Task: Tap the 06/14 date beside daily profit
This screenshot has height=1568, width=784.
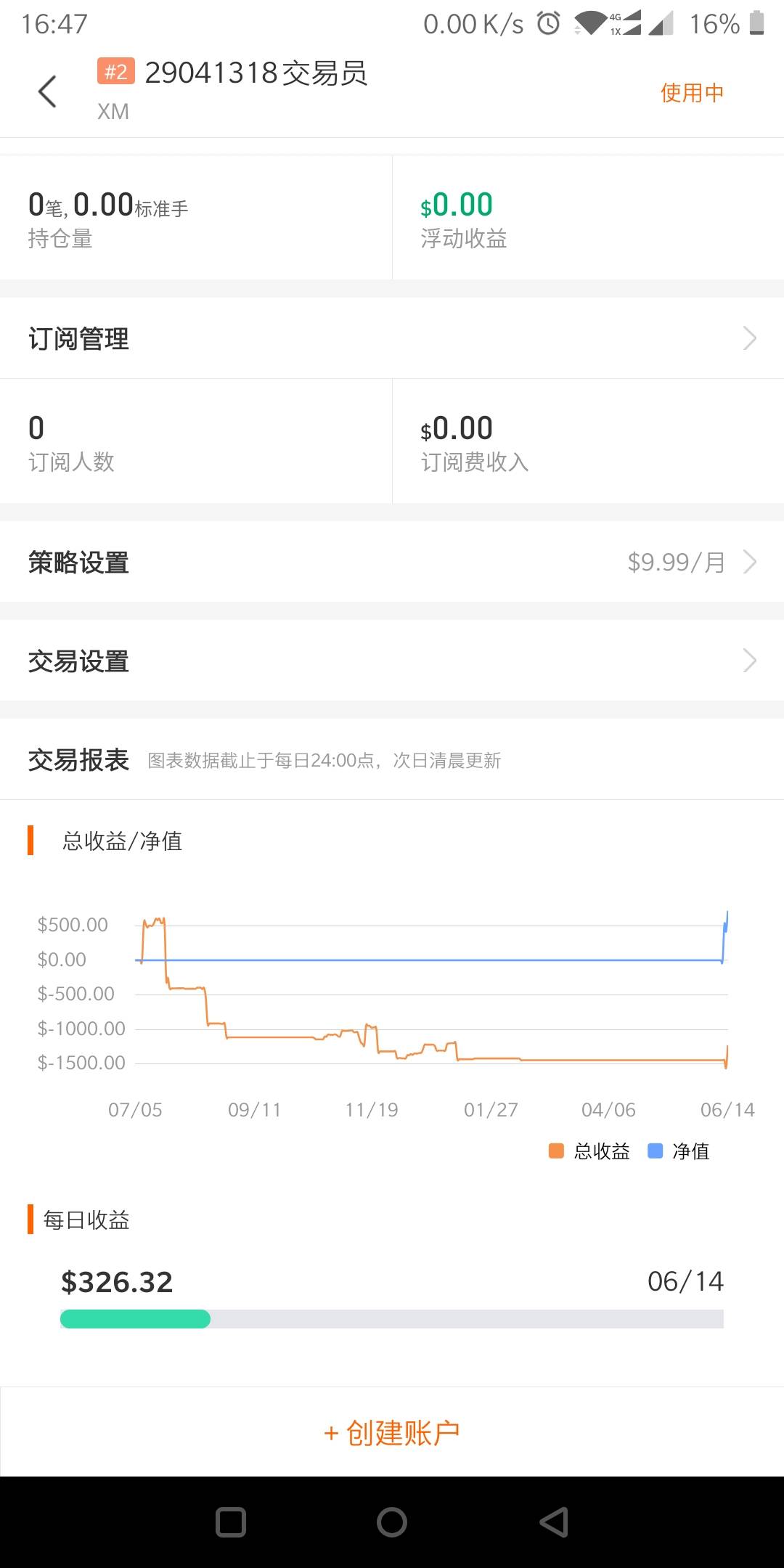Action: [685, 1282]
